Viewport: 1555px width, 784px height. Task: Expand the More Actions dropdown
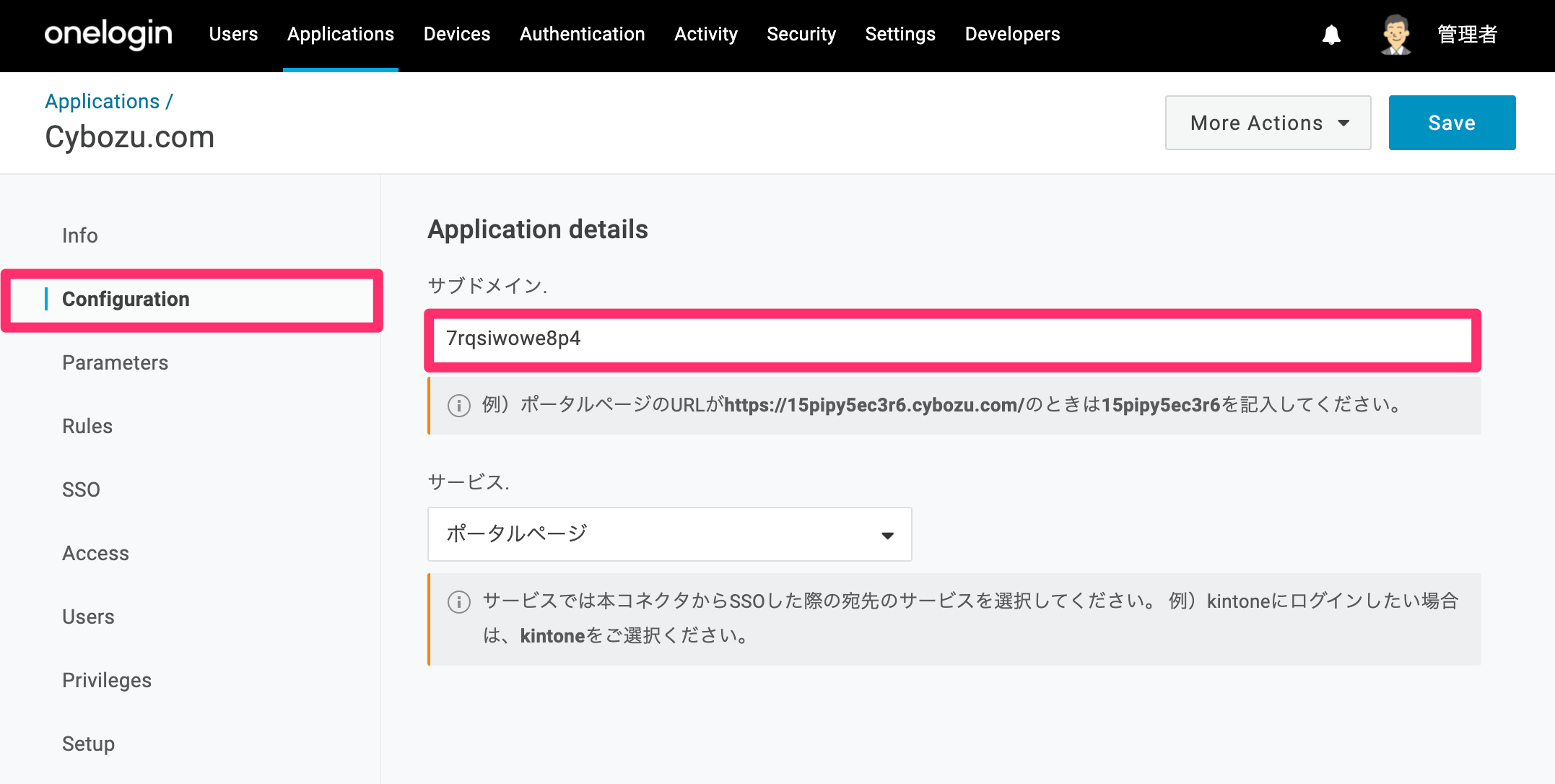pyautogui.click(x=1268, y=123)
